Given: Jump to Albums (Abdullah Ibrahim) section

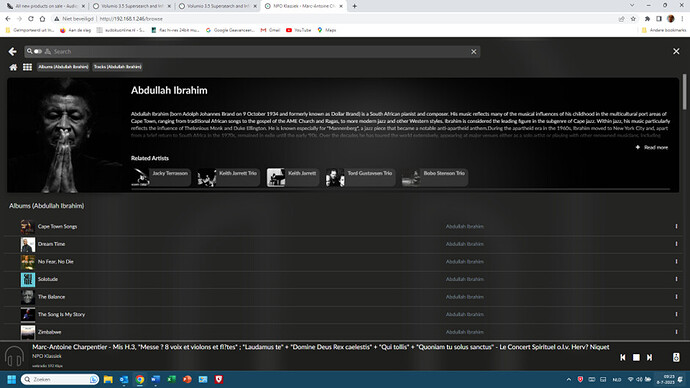Looking at the screenshot, I should 63,67.
